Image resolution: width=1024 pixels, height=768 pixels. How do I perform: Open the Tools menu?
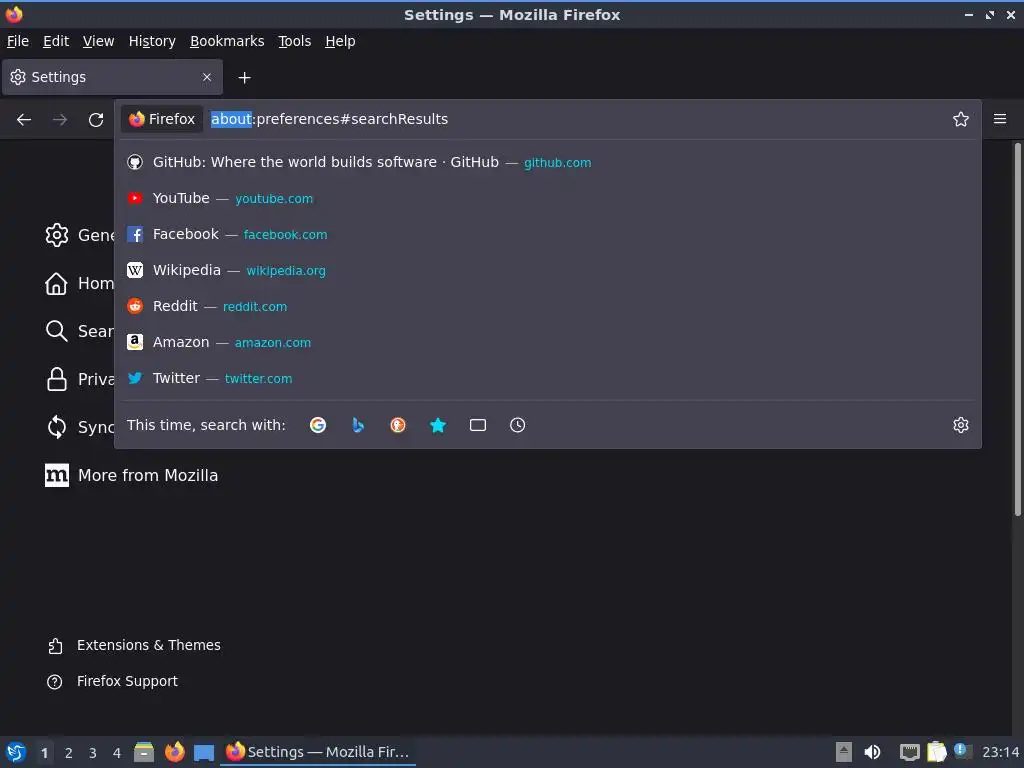point(295,41)
